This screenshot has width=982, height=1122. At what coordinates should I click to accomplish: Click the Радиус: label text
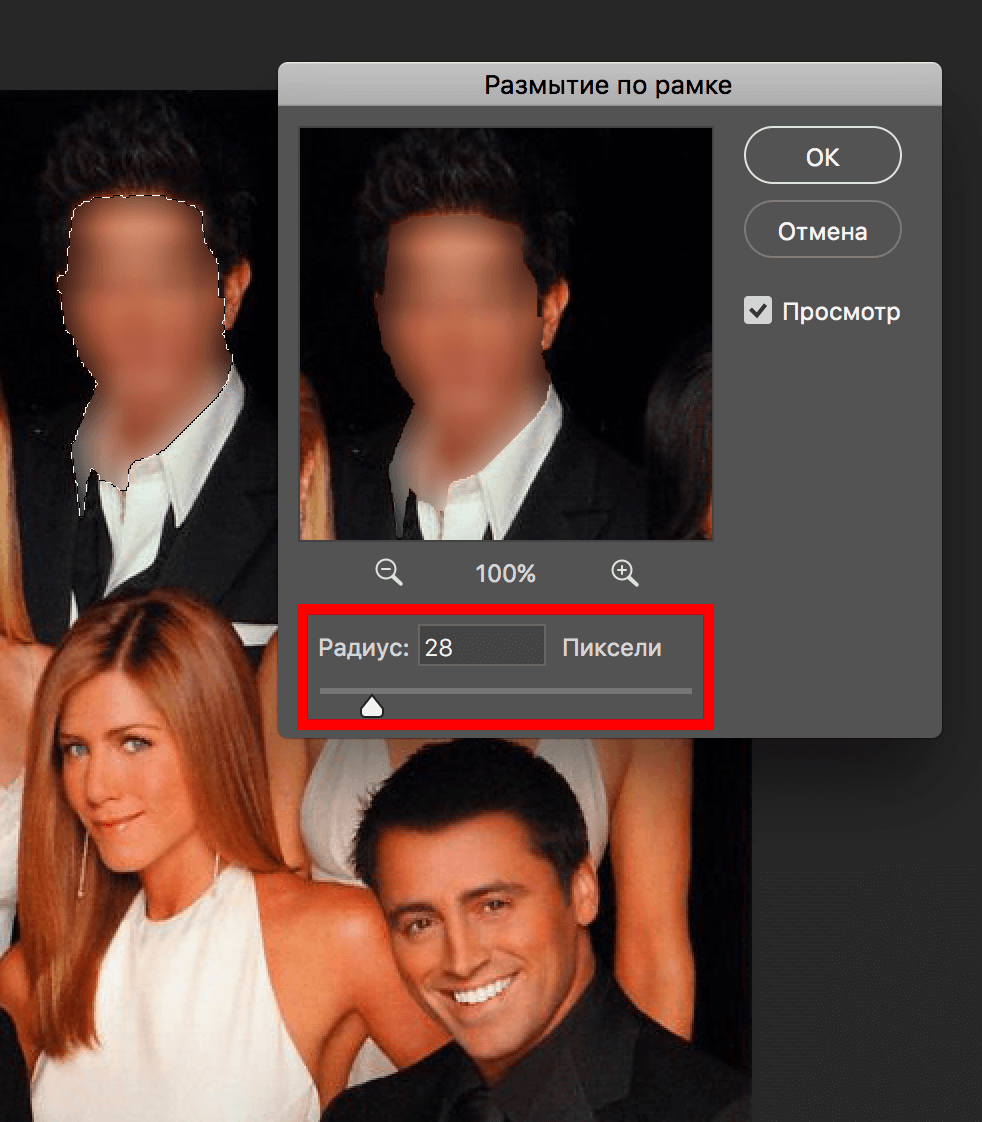pyautogui.click(x=364, y=648)
